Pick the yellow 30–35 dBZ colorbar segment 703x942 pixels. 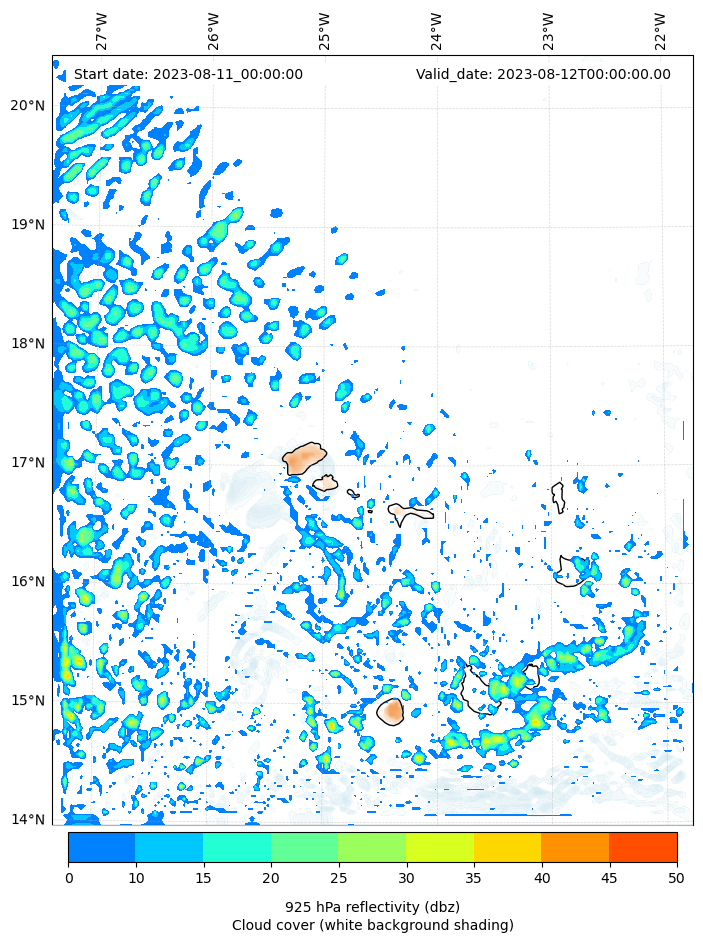coord(439,846)
